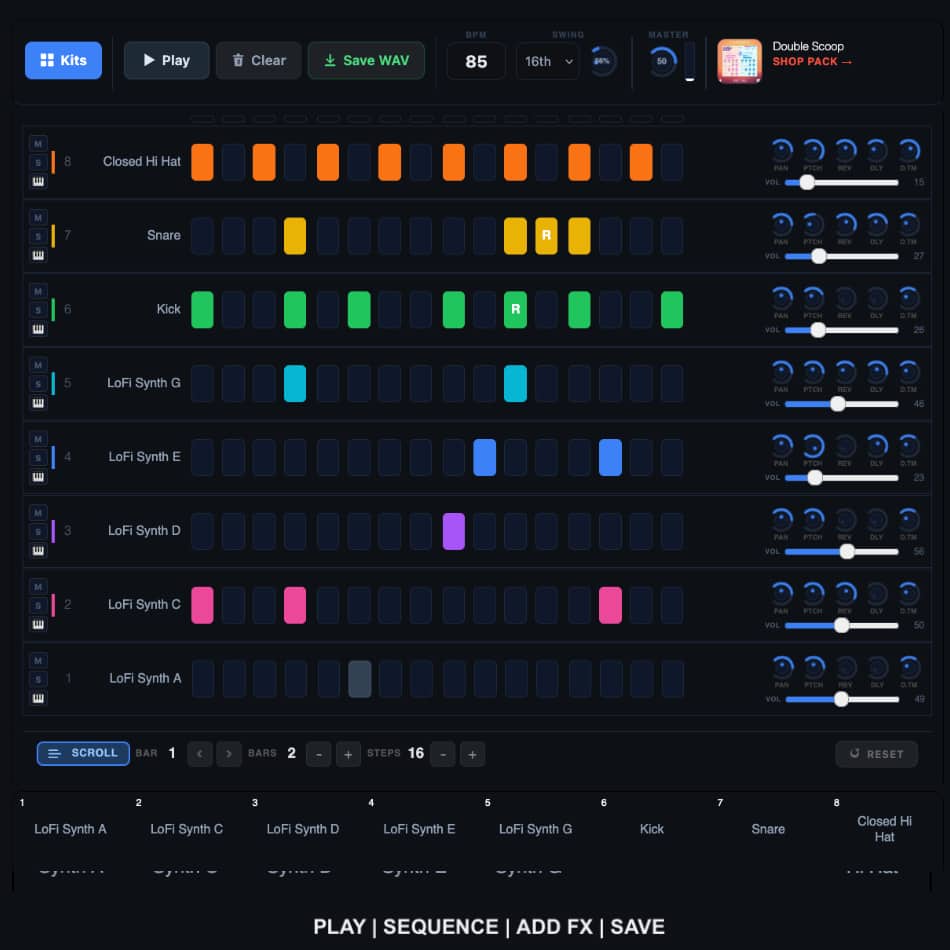Toggle the purple step in LoFi Synth D row
The height and width of the screenshot is (950, 950).
(454, 531)
